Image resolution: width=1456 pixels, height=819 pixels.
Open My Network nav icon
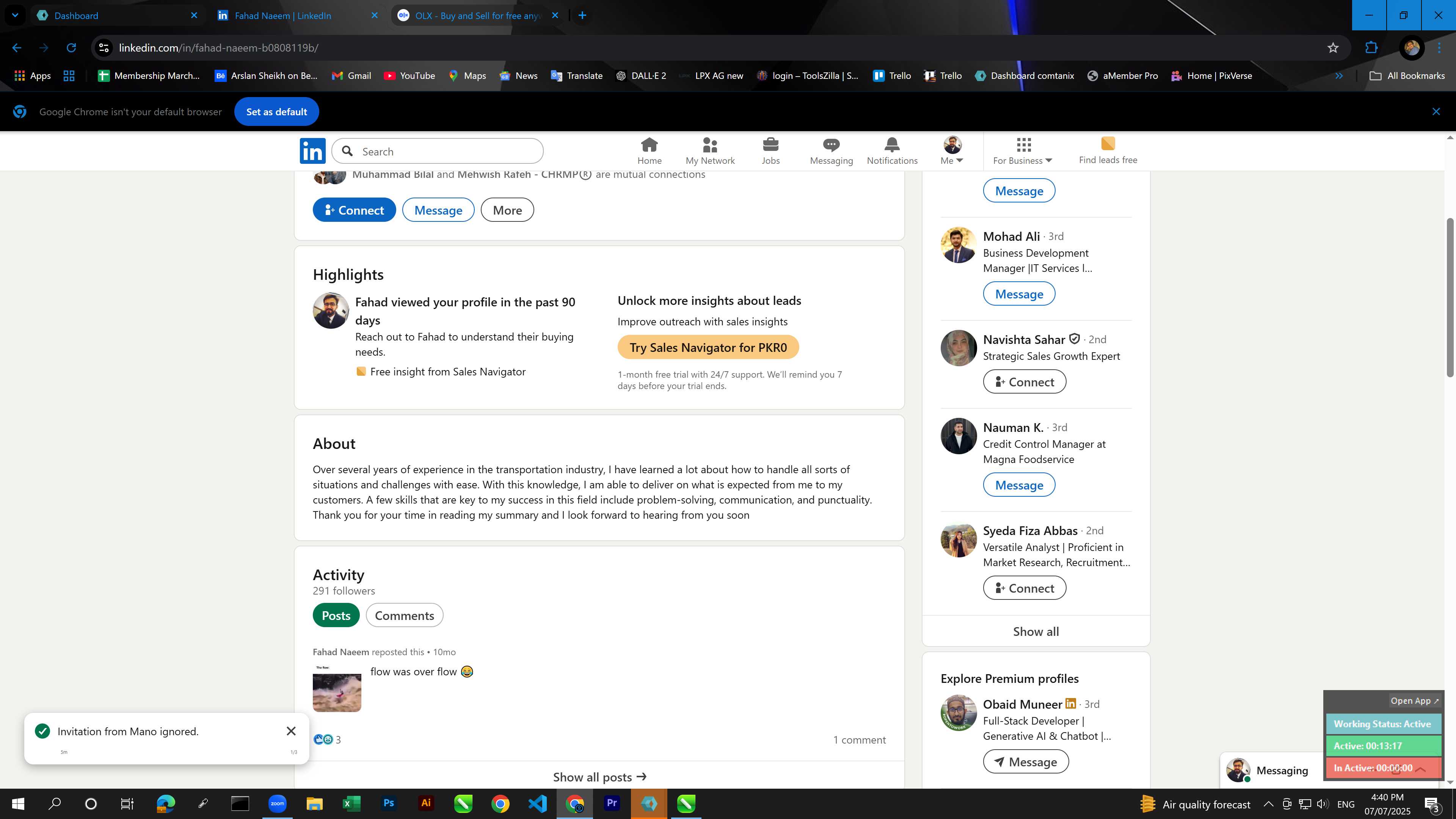click(710, 152)
